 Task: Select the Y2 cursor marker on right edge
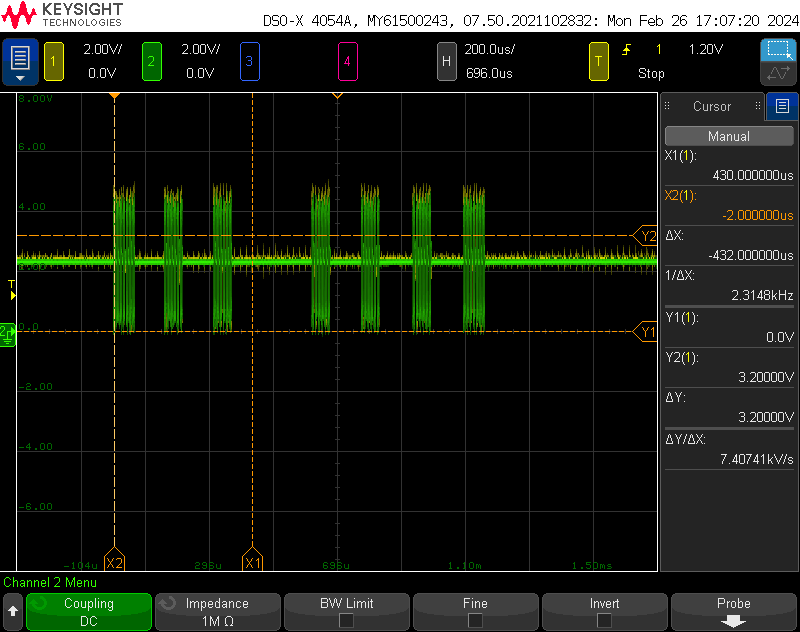tap(645, 236)
